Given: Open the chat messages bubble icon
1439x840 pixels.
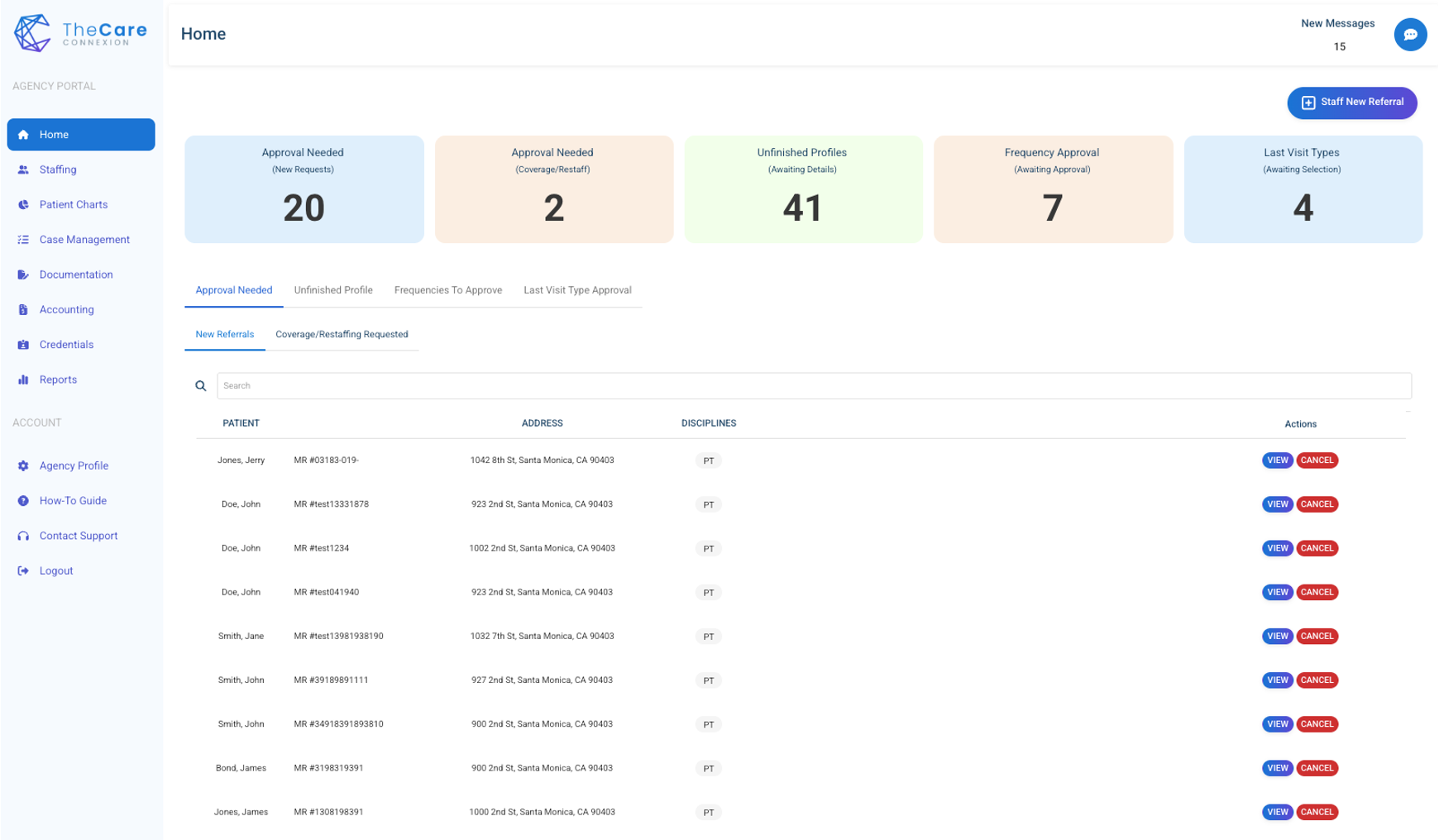Looking at the screenshot, I should (x=1410, y=35).
